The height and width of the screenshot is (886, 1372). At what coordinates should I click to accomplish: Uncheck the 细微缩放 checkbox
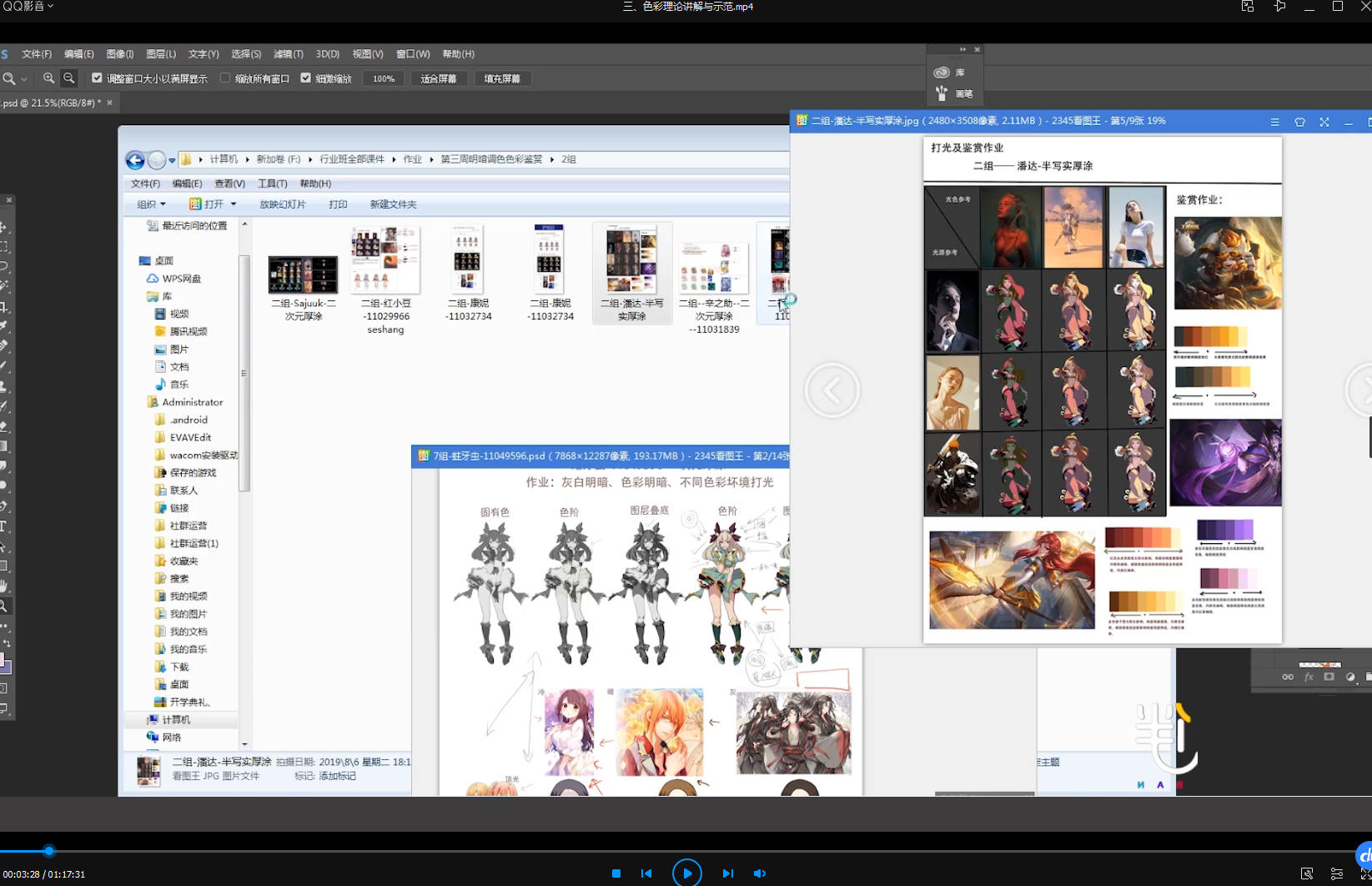[305, 78]
